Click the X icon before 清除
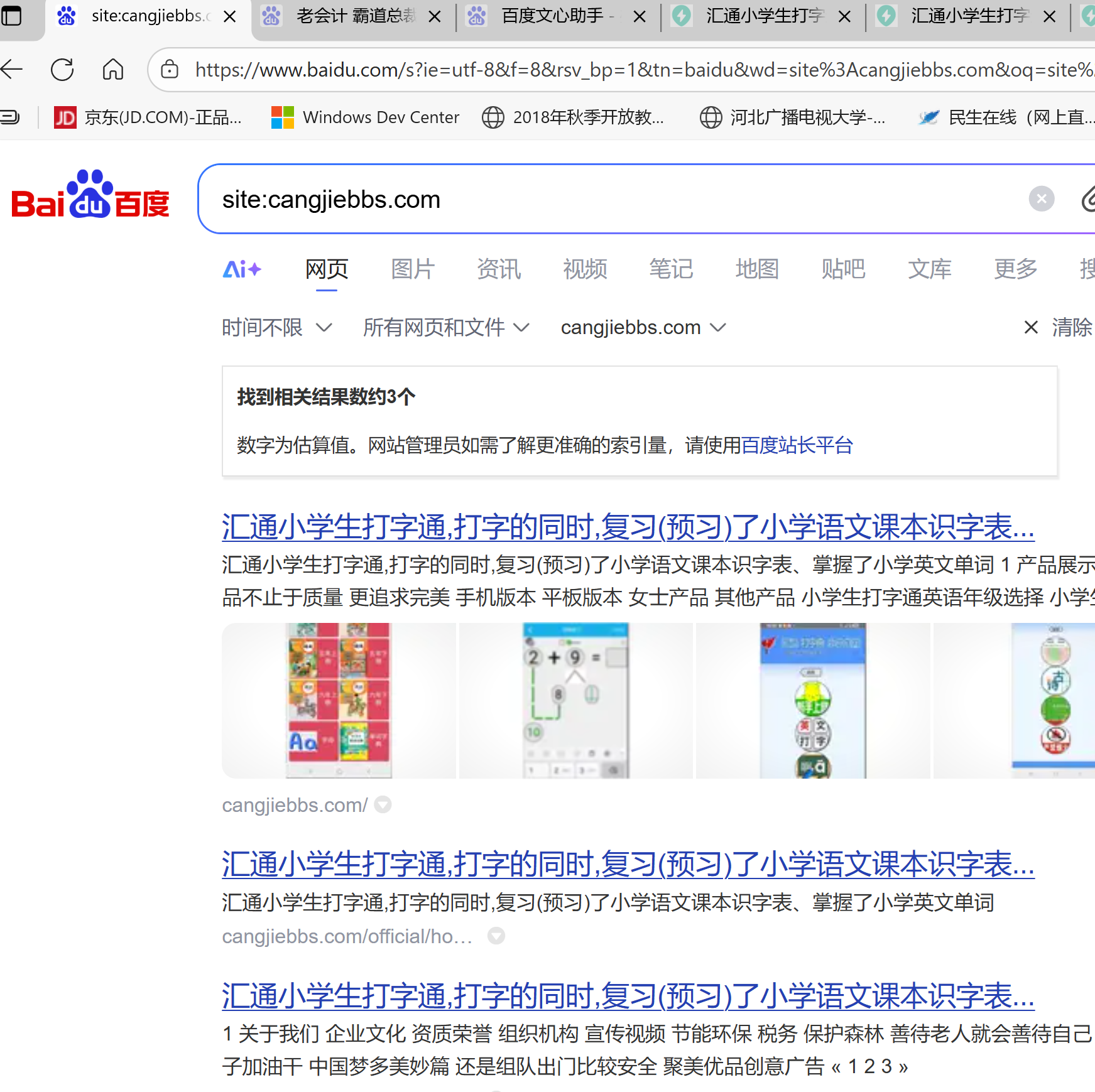 click(1031, 327)
